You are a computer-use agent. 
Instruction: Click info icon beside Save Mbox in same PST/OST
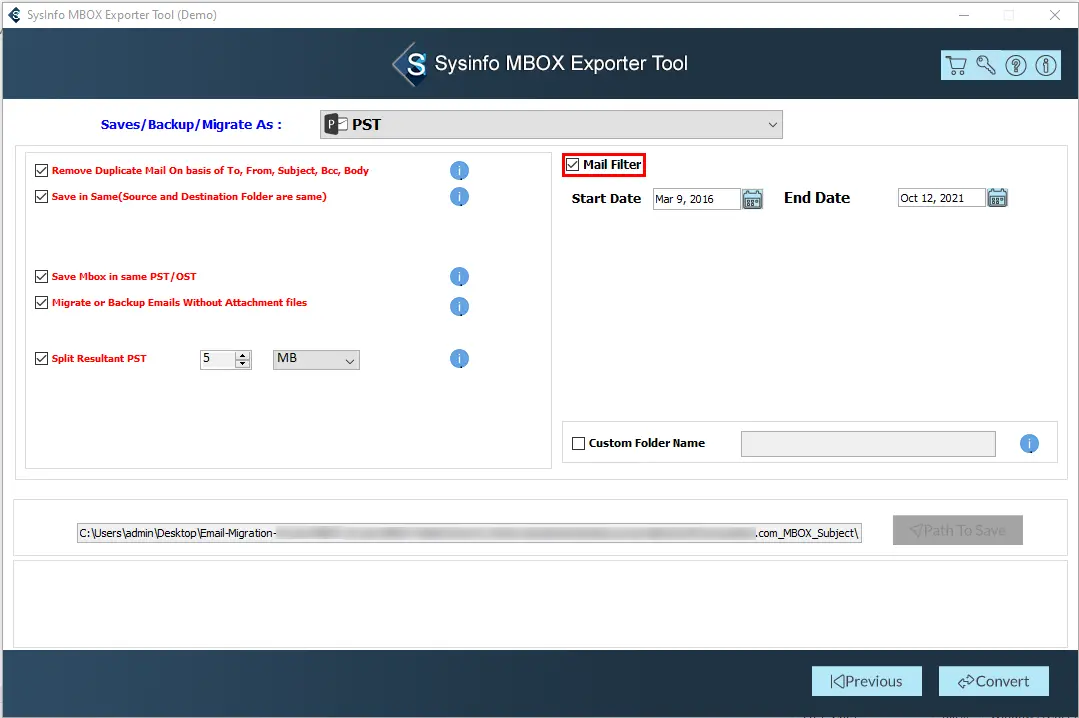459,277
